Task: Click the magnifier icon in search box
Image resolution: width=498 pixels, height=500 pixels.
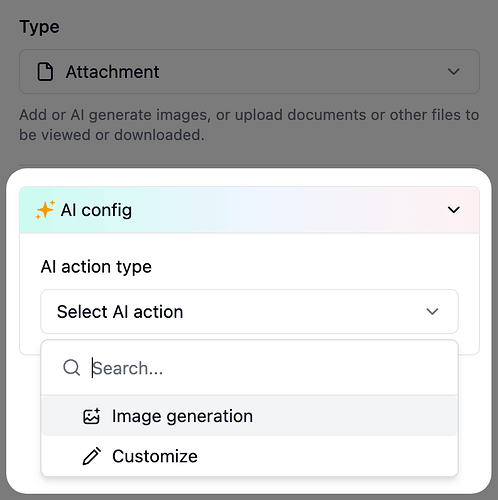Action: pos(71,368)
